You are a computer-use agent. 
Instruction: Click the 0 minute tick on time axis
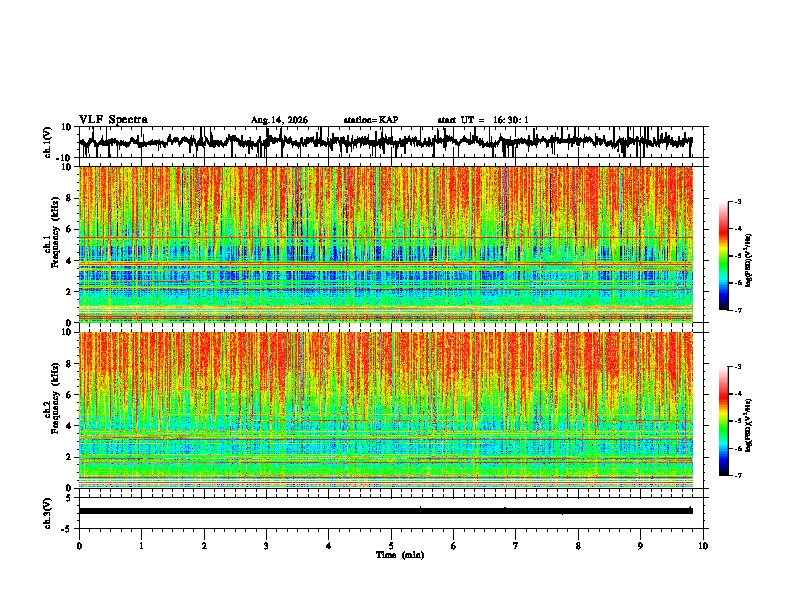79,546
